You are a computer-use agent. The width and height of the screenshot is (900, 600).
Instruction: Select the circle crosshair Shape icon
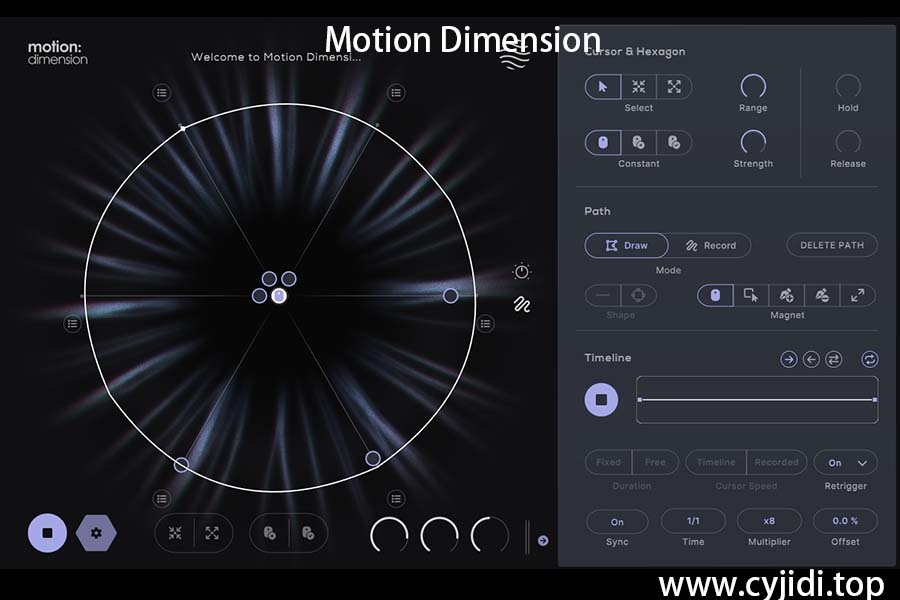coord(638,295)
